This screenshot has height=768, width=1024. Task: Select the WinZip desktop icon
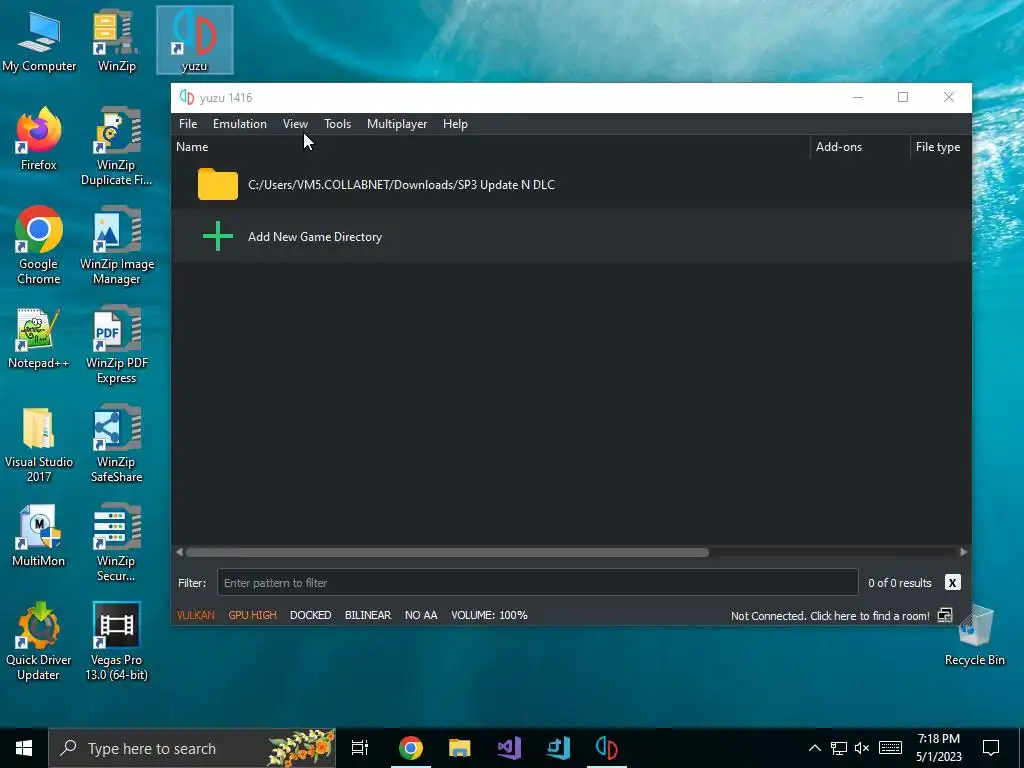pyautogui.click(x=116, y=40)
